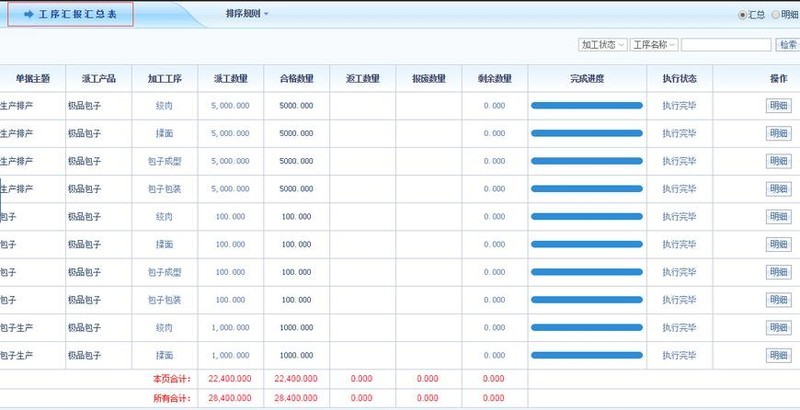Viewport: 800px width, 410px height.
Task: Open the 包子成型 link with 100.000 quantity
Action: coord(164,272)
